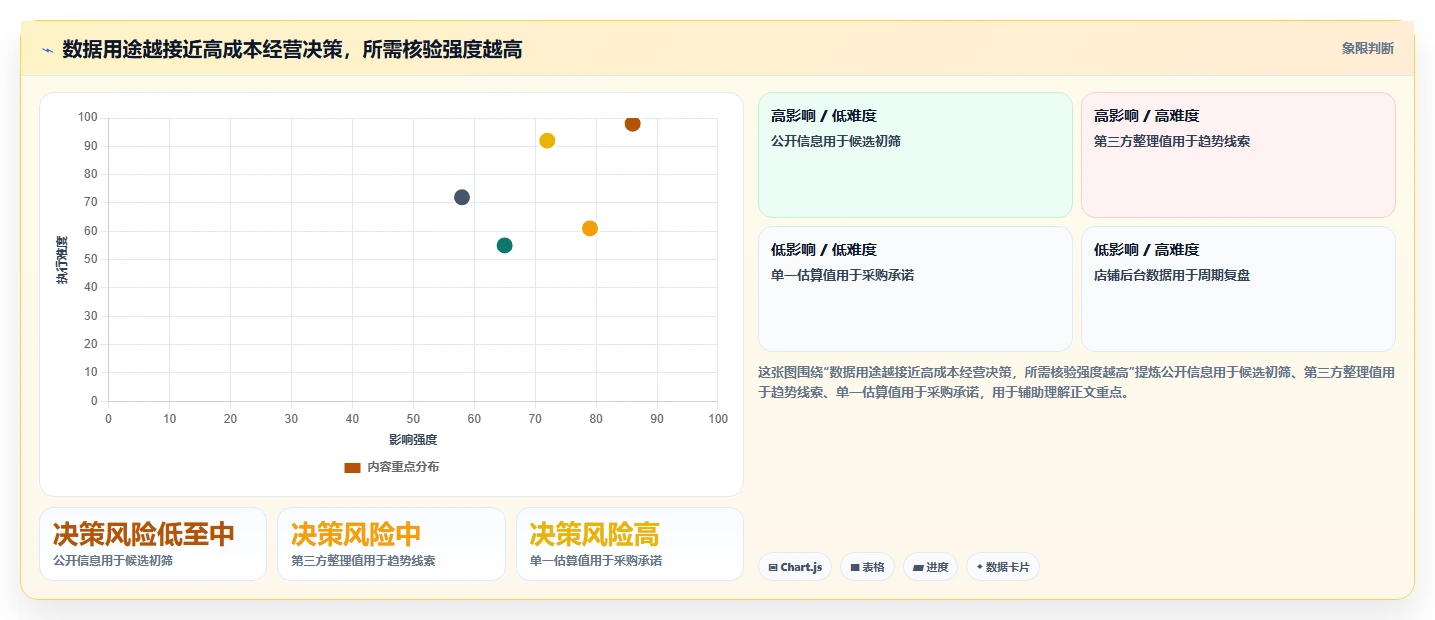Viewport: 1435px width, 620px height.
Task: Click the 执行难度 y-axis title
Action: click(62, 260)
